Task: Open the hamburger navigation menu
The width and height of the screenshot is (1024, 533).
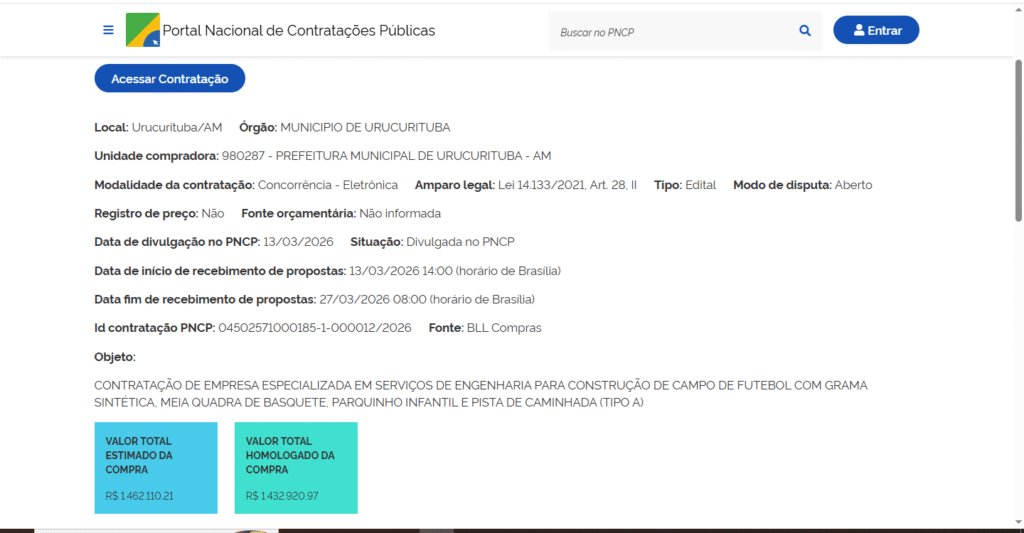Action: tap(108, 30)
